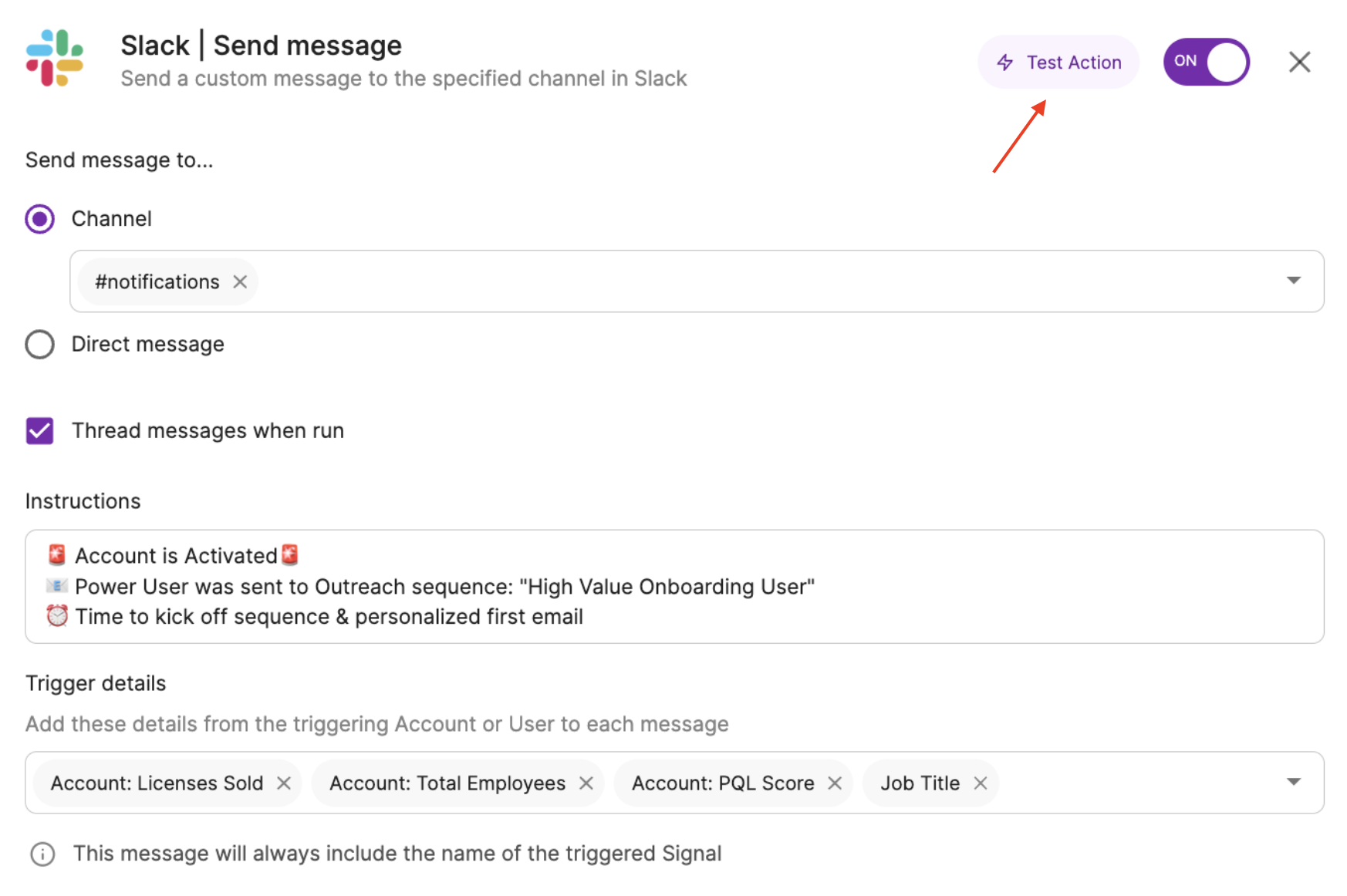
Task: Expand the channel selection dropdown arrow
Action: coord(1294,281)
